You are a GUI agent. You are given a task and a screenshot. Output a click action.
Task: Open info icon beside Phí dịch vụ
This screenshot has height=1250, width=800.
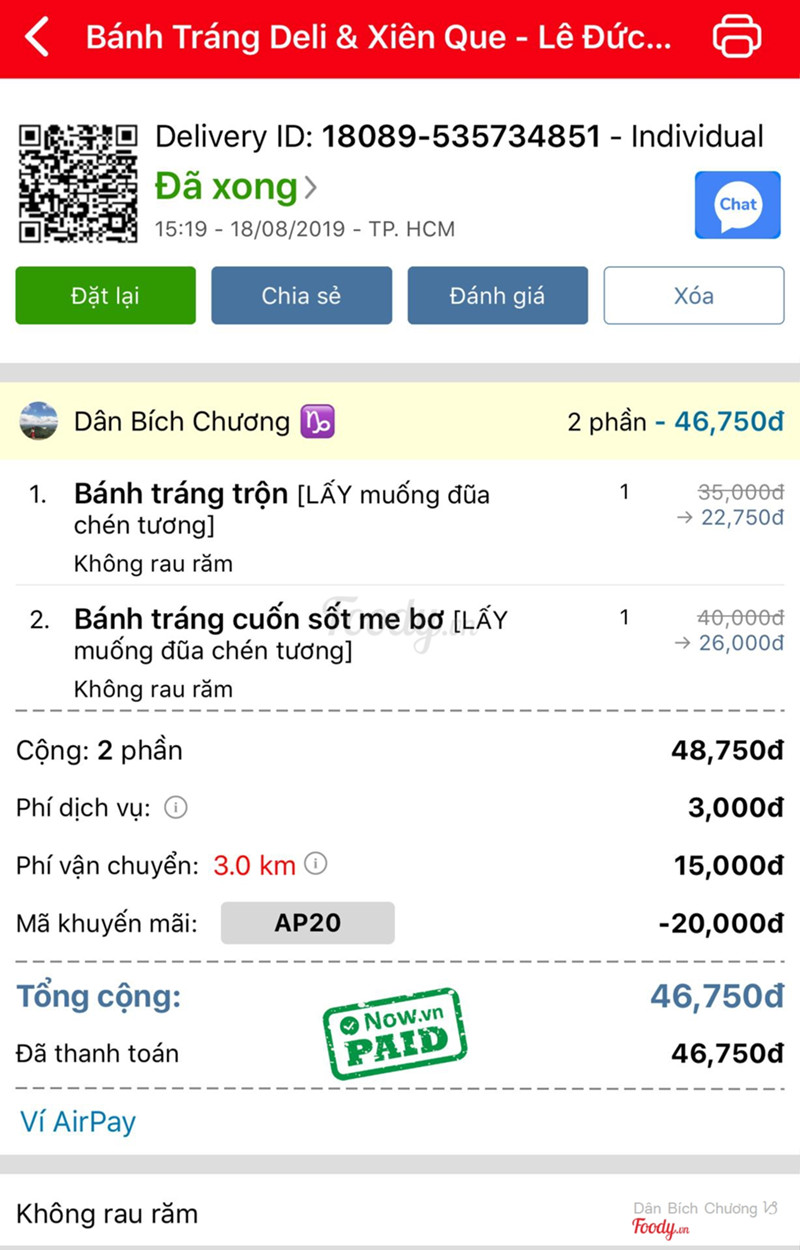pos(176,807)
